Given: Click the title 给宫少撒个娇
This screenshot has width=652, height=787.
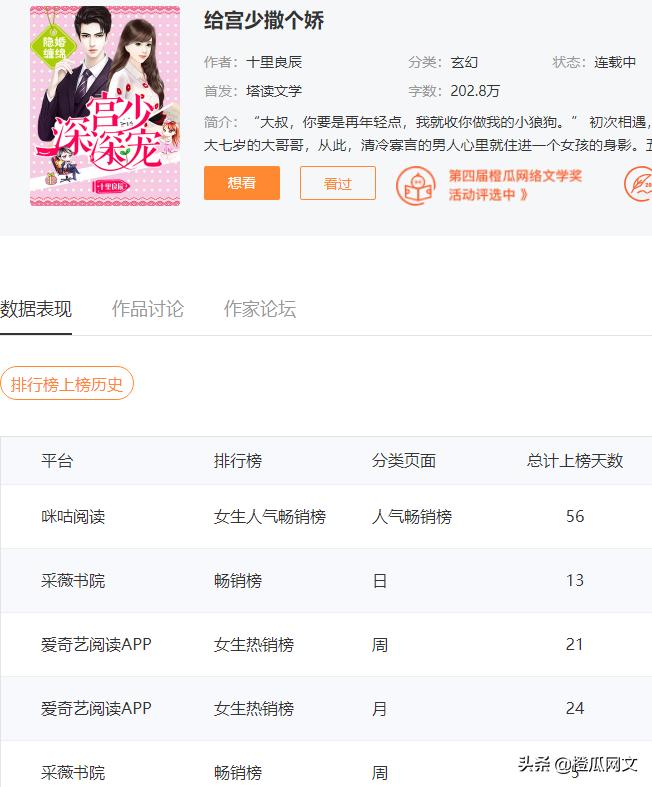Looking at the screenshot, I should click(x=264, y=21).
